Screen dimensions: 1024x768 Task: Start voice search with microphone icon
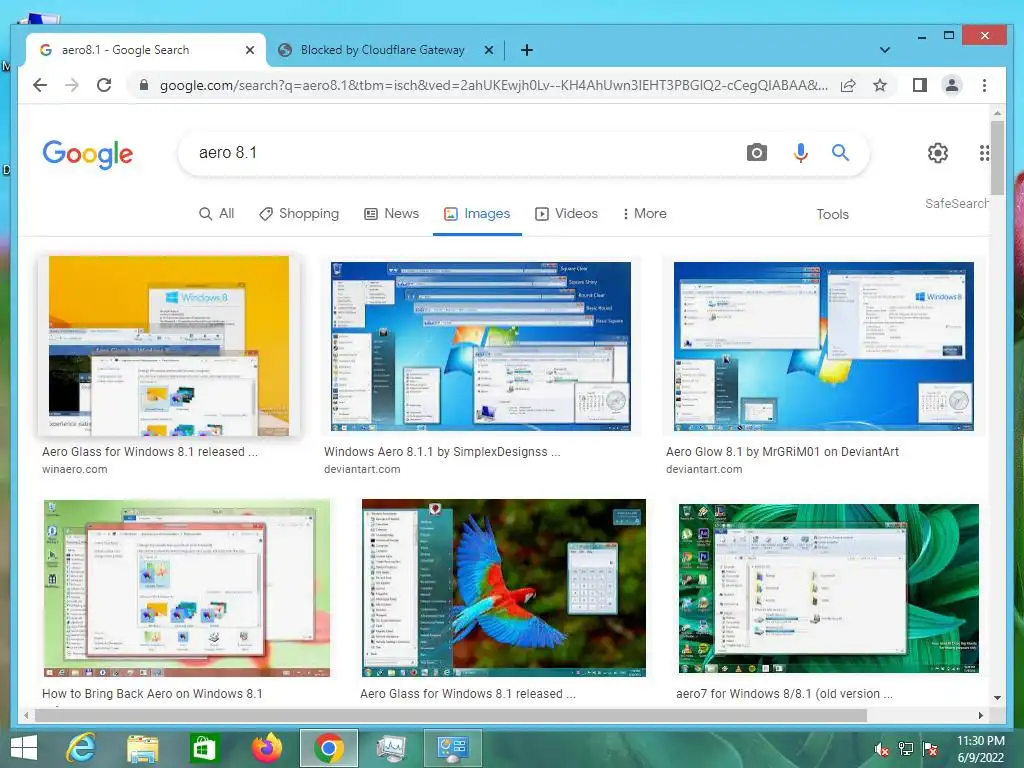coord(801,153)
